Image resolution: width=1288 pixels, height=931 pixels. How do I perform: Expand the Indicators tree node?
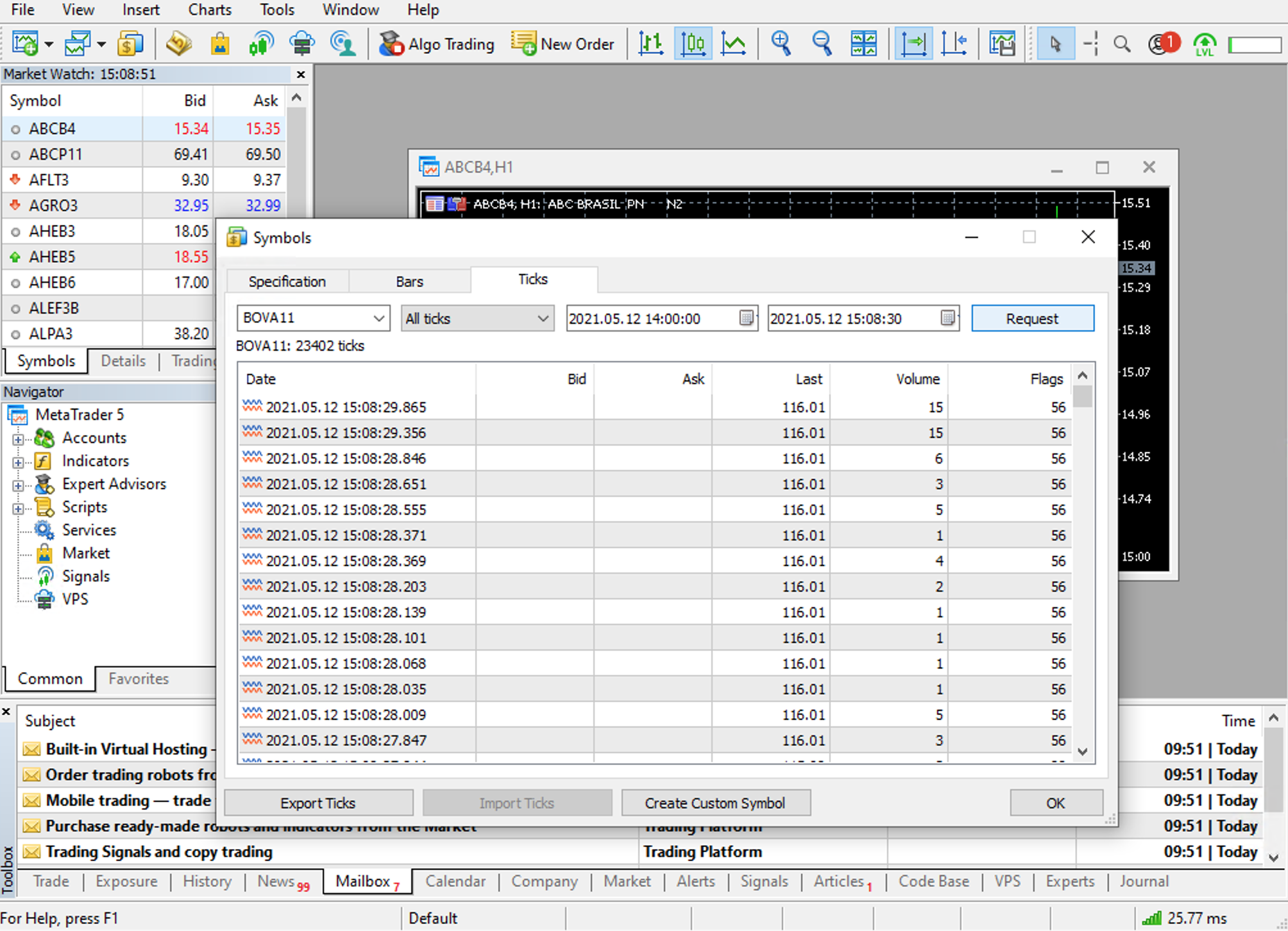[18, 462]
